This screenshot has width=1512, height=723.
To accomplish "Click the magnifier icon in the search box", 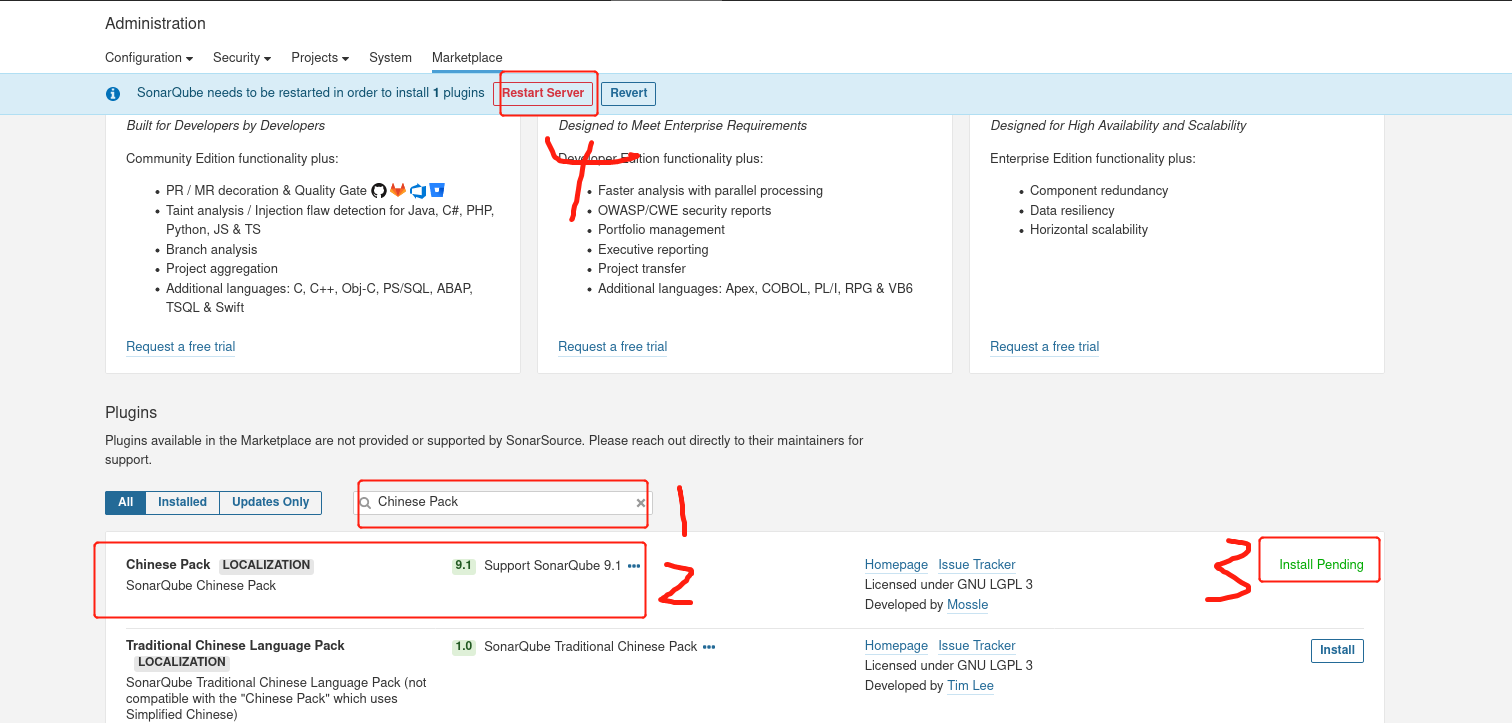I will tap(366, 503).
